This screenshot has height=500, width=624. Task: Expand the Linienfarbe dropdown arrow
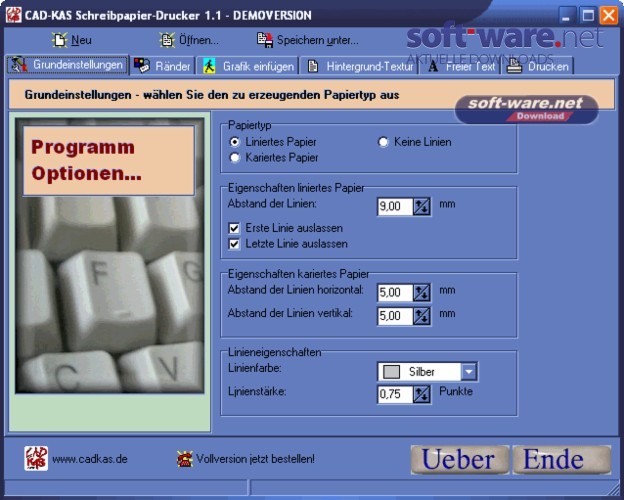tap(469, 372)
